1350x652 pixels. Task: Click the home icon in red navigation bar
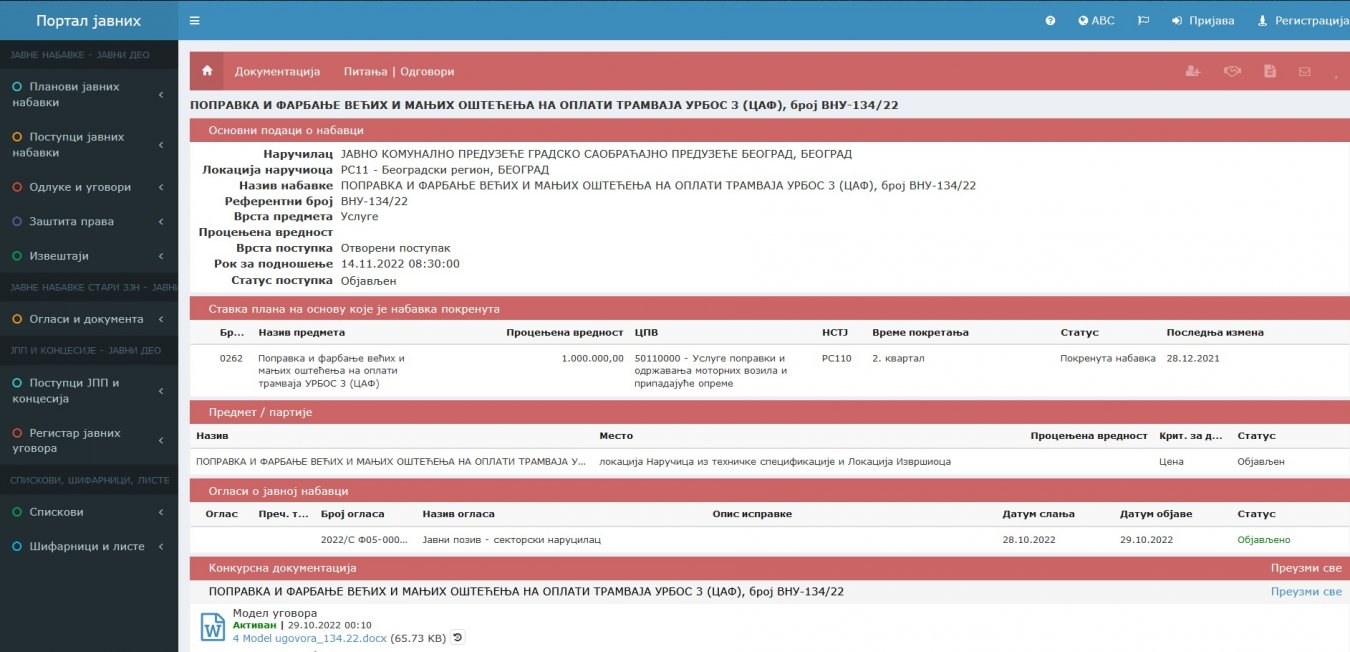click(x=207, y=71)
